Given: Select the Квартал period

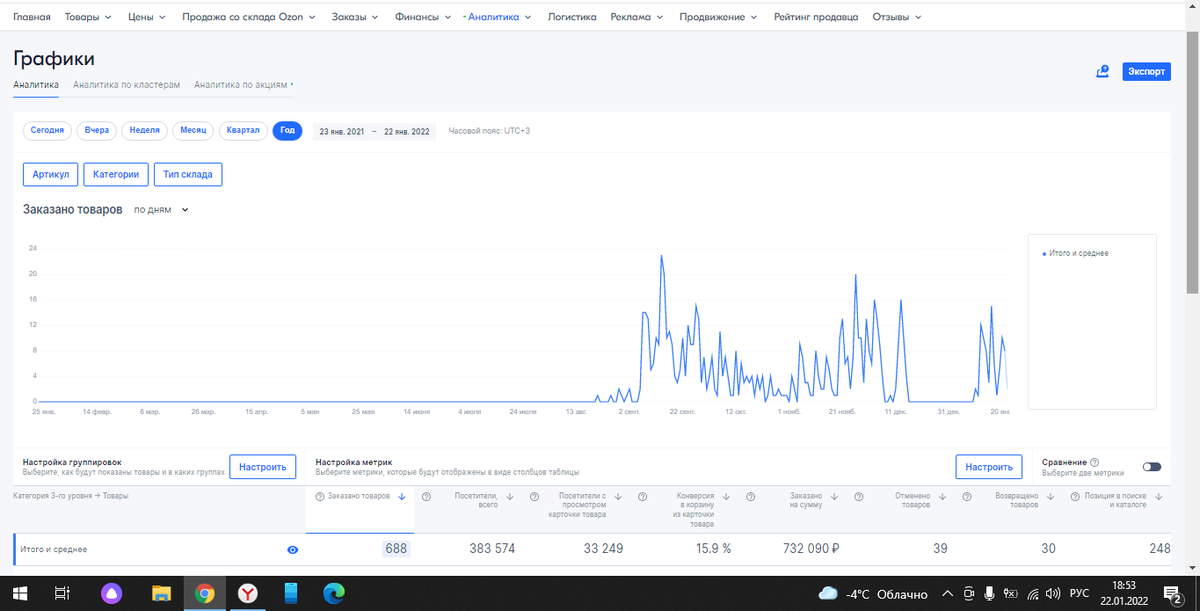Looking at the screenshot, I should (243, 131).
